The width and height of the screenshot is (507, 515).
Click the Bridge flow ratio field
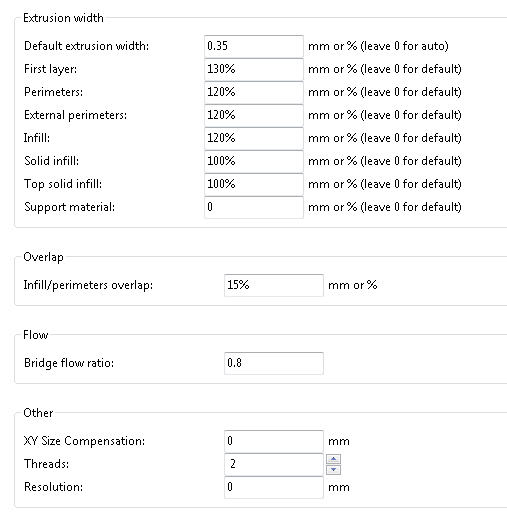click(274, 363)
